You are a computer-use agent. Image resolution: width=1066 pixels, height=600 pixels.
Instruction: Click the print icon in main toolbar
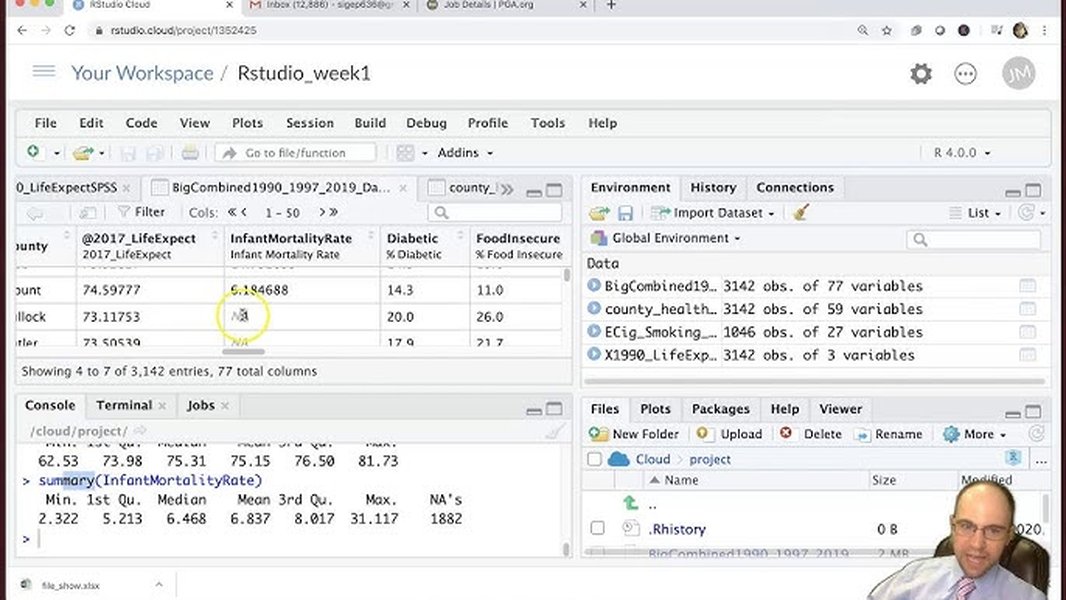[x=190, y=153]
